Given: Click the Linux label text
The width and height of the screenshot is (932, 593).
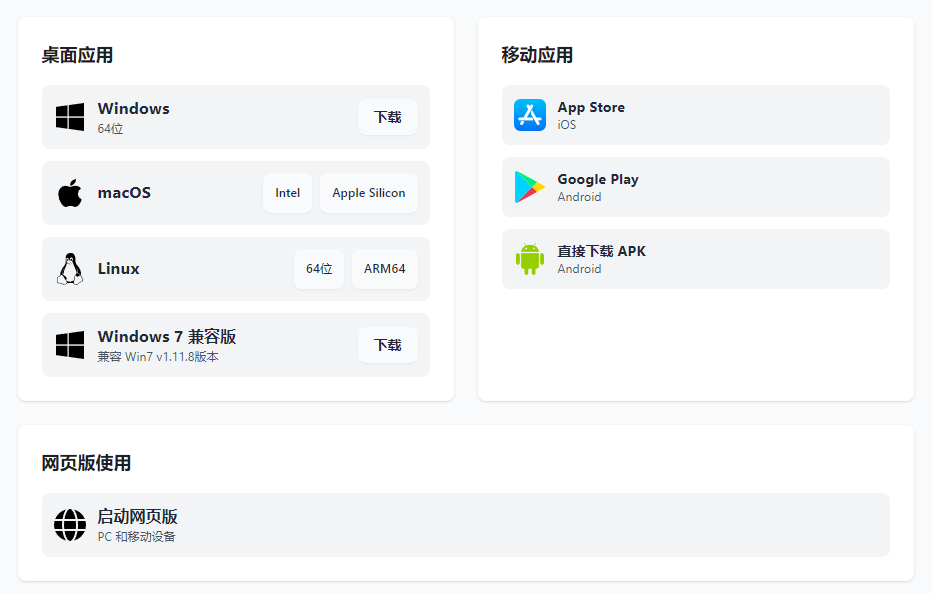Looking at the screenshot, I should tap(118, 269).
